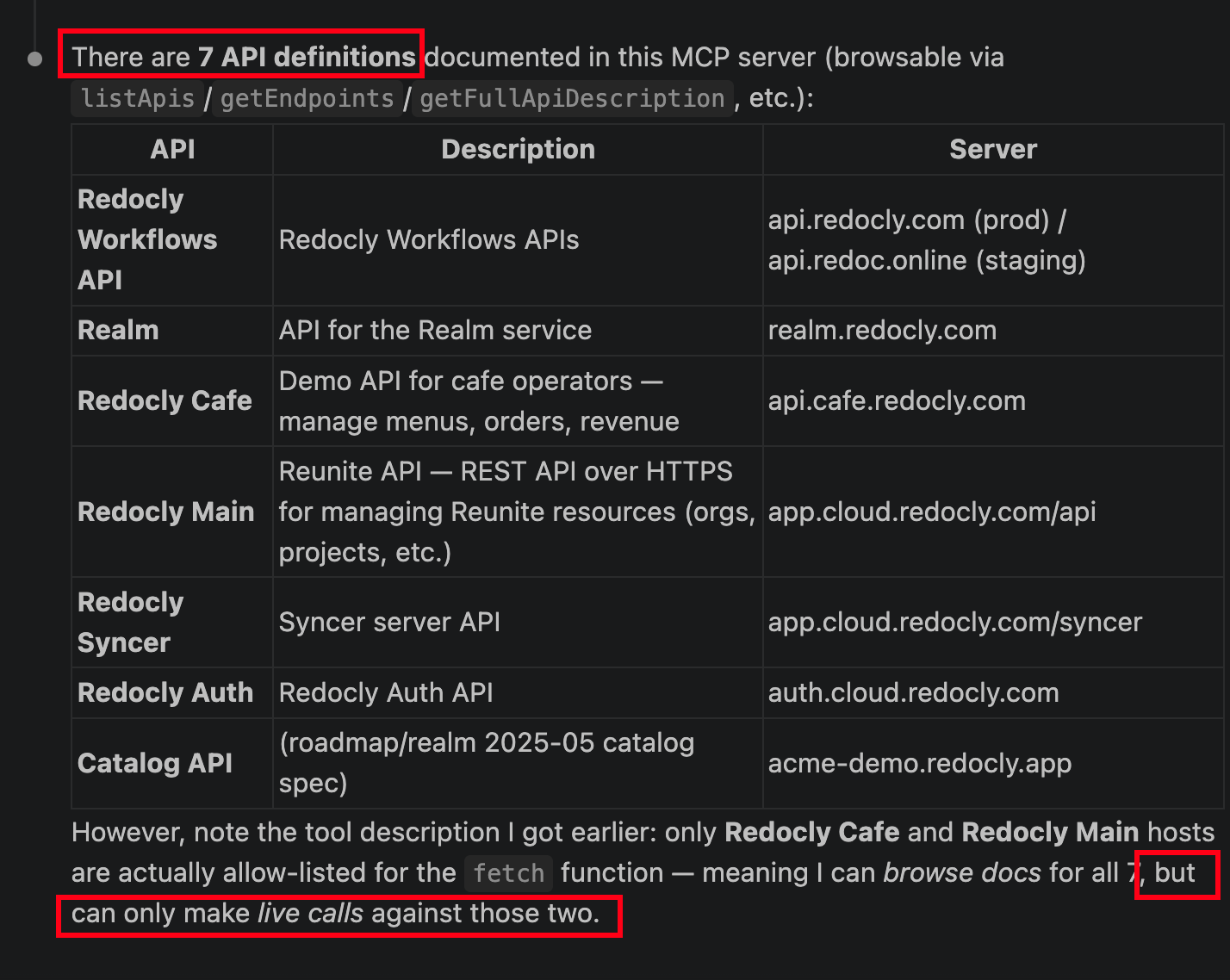
Task: Click the API column header
Action: point(172,149)
